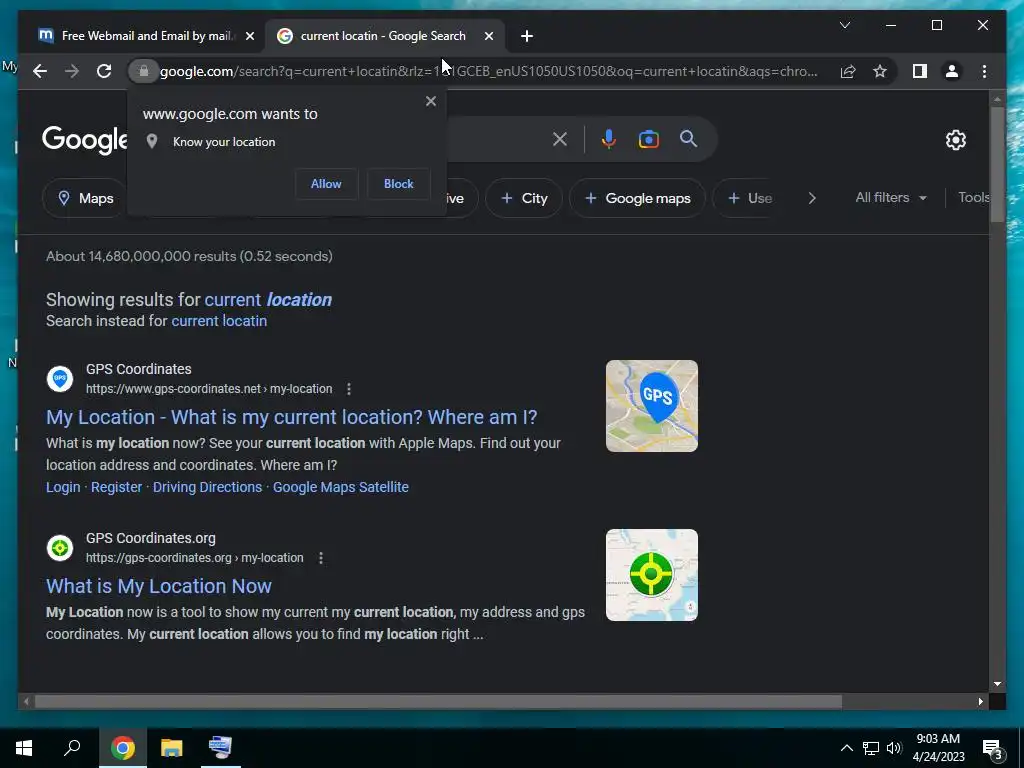1024x768 pixels.
Task: Select the Maps filter chip
Action: (86, 199)
